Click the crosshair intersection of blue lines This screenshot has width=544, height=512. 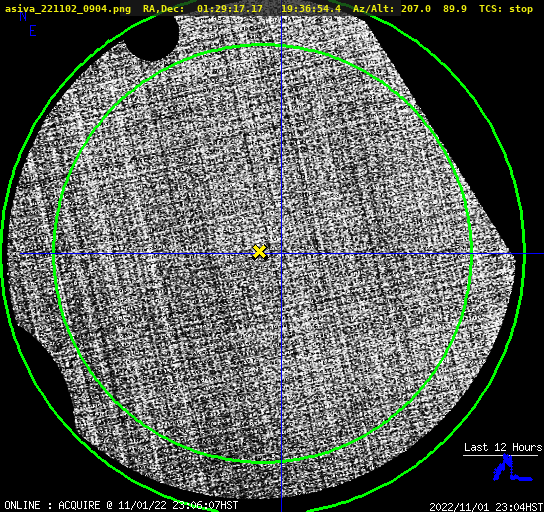(x=281, y=254)
